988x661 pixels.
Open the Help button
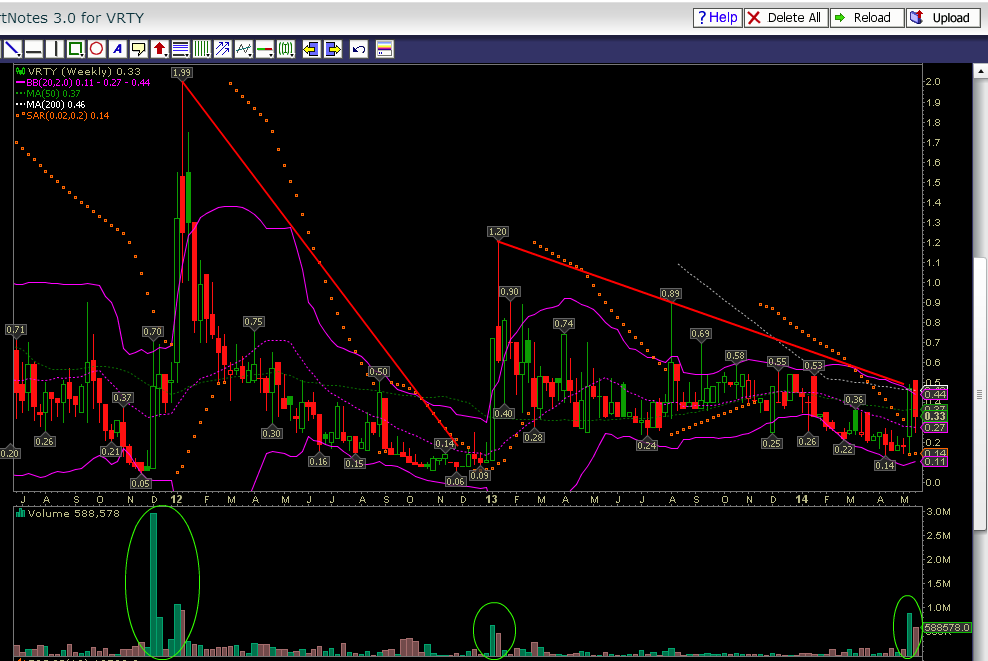718,18
